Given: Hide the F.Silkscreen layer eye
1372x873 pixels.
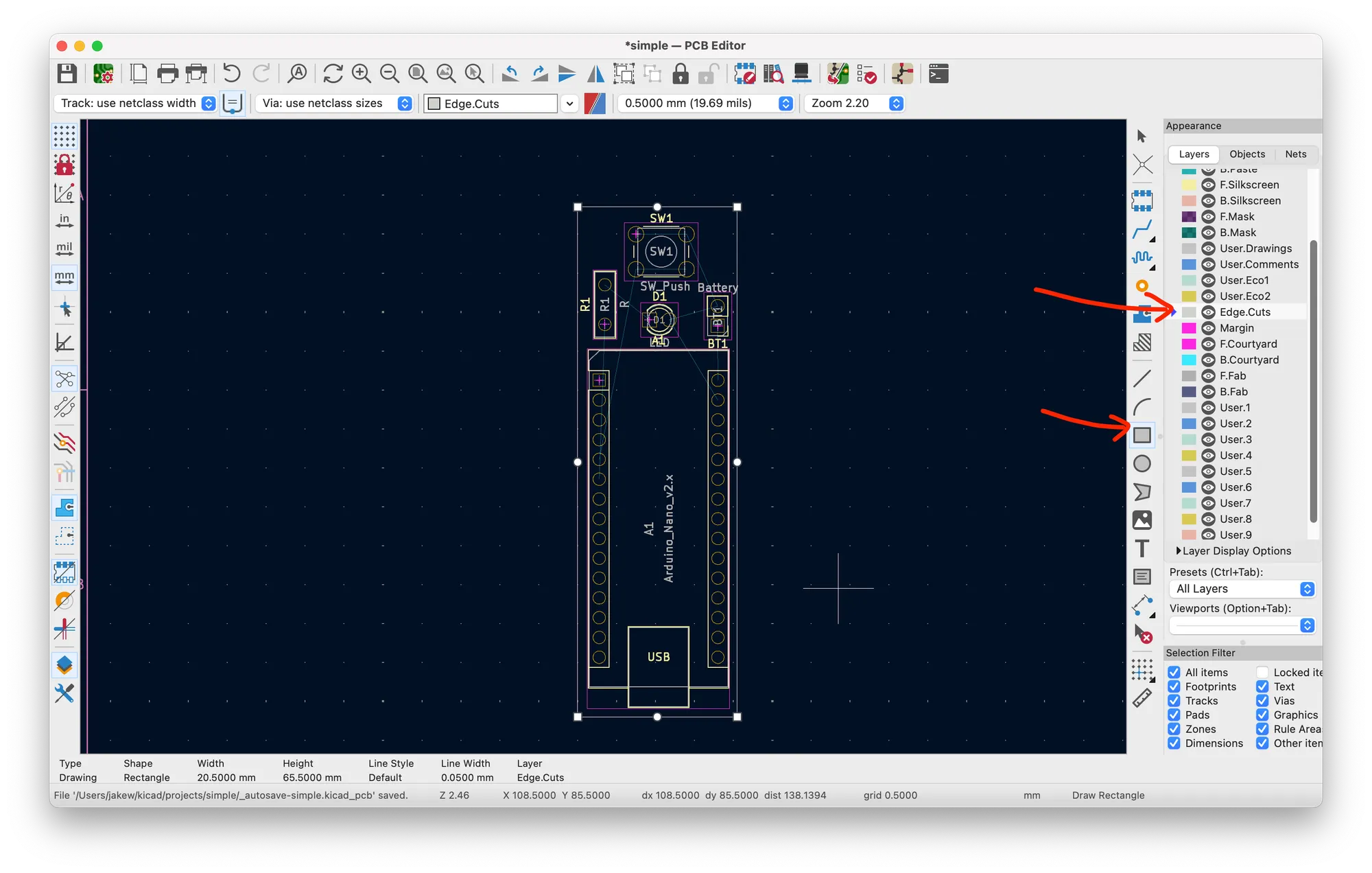Looking at the screenshot, I should (x=1208, y=185).
